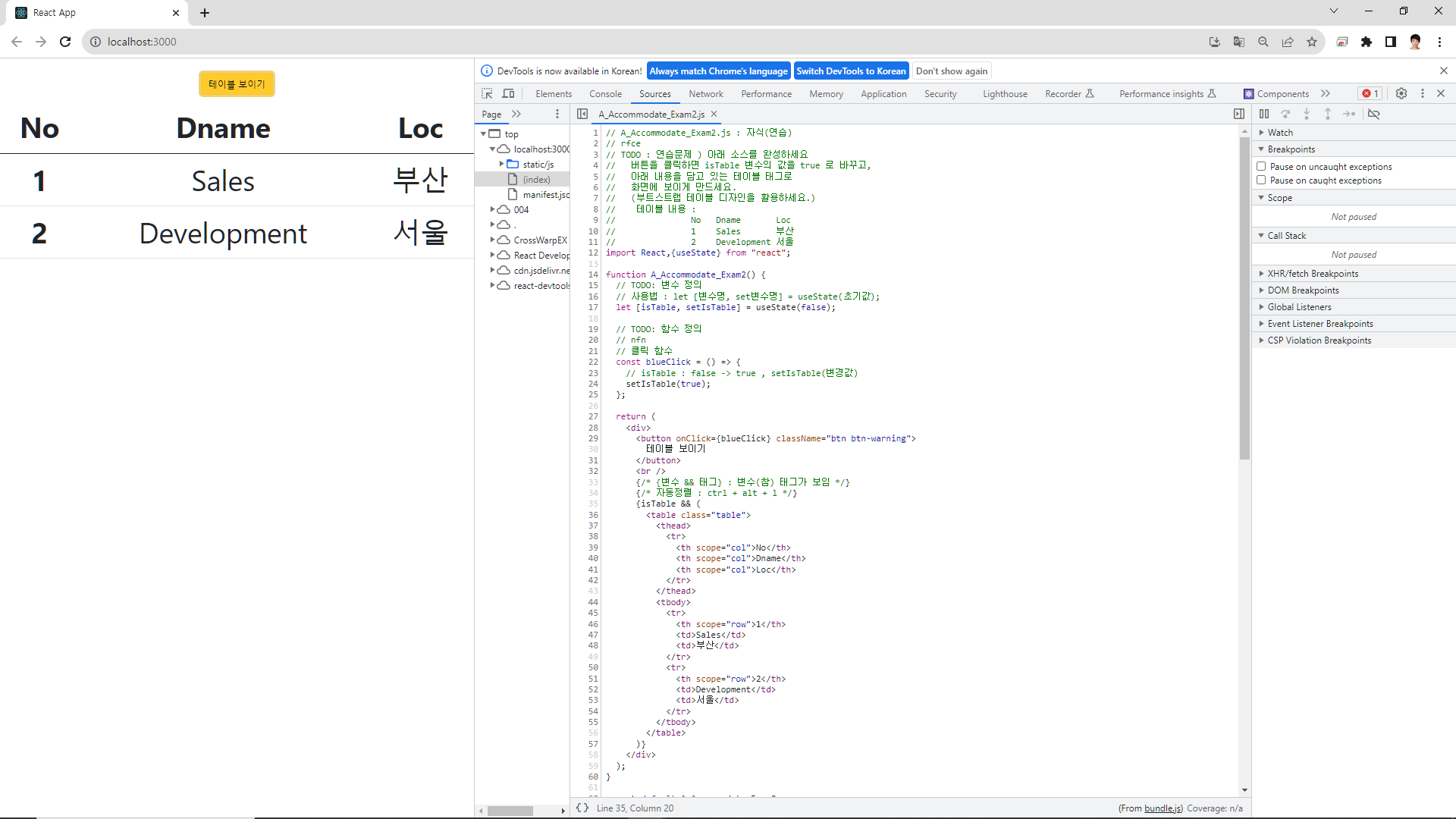Open the Chrome extensions puzzle icon
Image resolution: width=1456 pixels, height=819 pixels.
[x=1367, y=42]
